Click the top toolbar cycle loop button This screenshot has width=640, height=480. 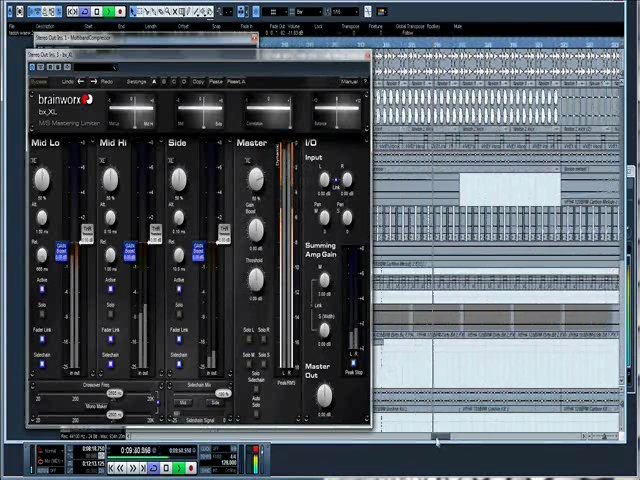coord(84,11)
